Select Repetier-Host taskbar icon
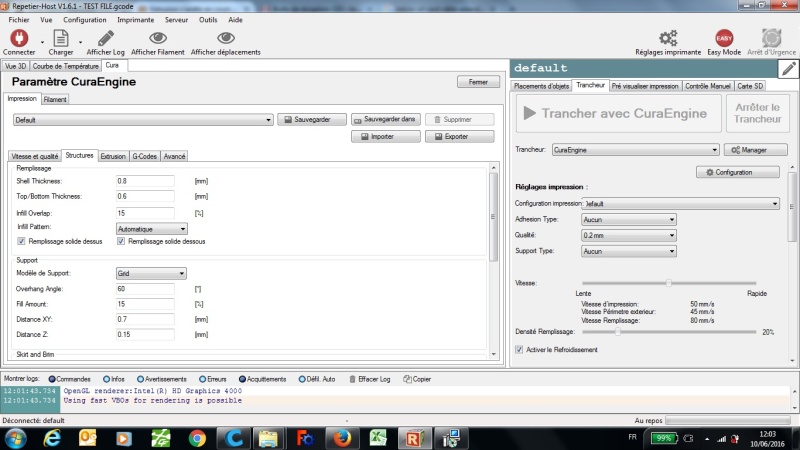The height and width of the screenshot is (450, 800). pos(414,438)
